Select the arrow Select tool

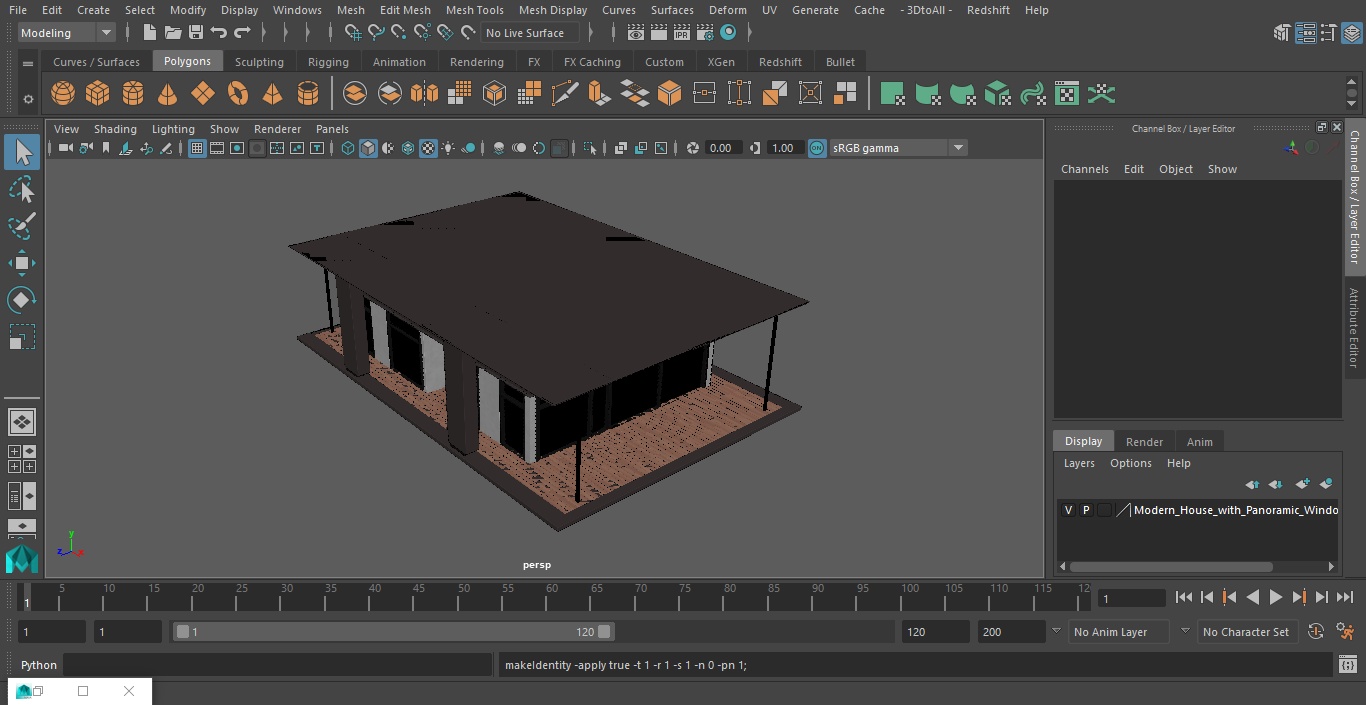click(x=22, y=152)
